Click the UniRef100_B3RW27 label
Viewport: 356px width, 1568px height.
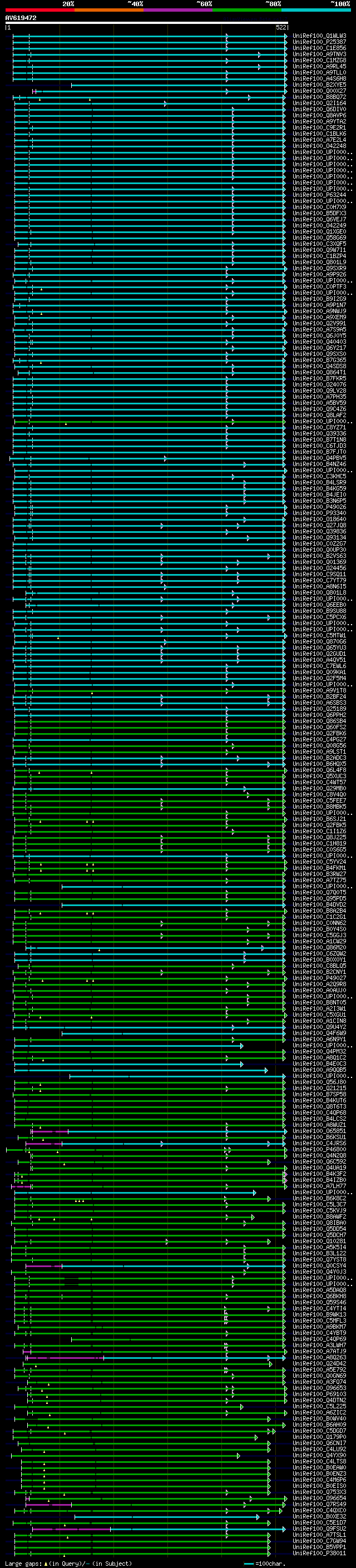319,875
